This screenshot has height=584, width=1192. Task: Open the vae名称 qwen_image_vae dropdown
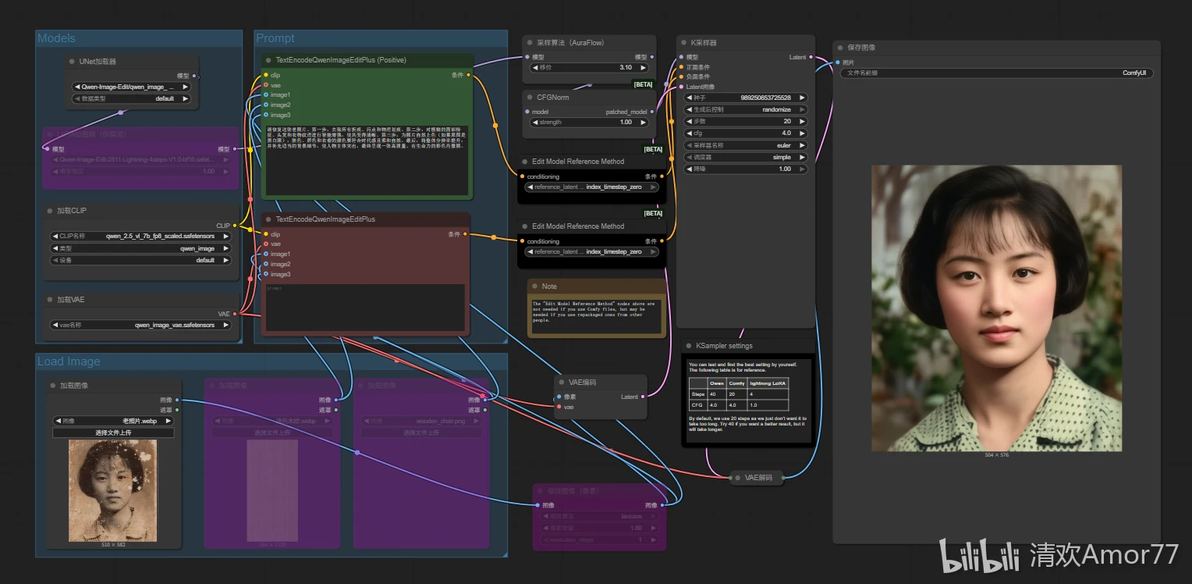(141, 325)
